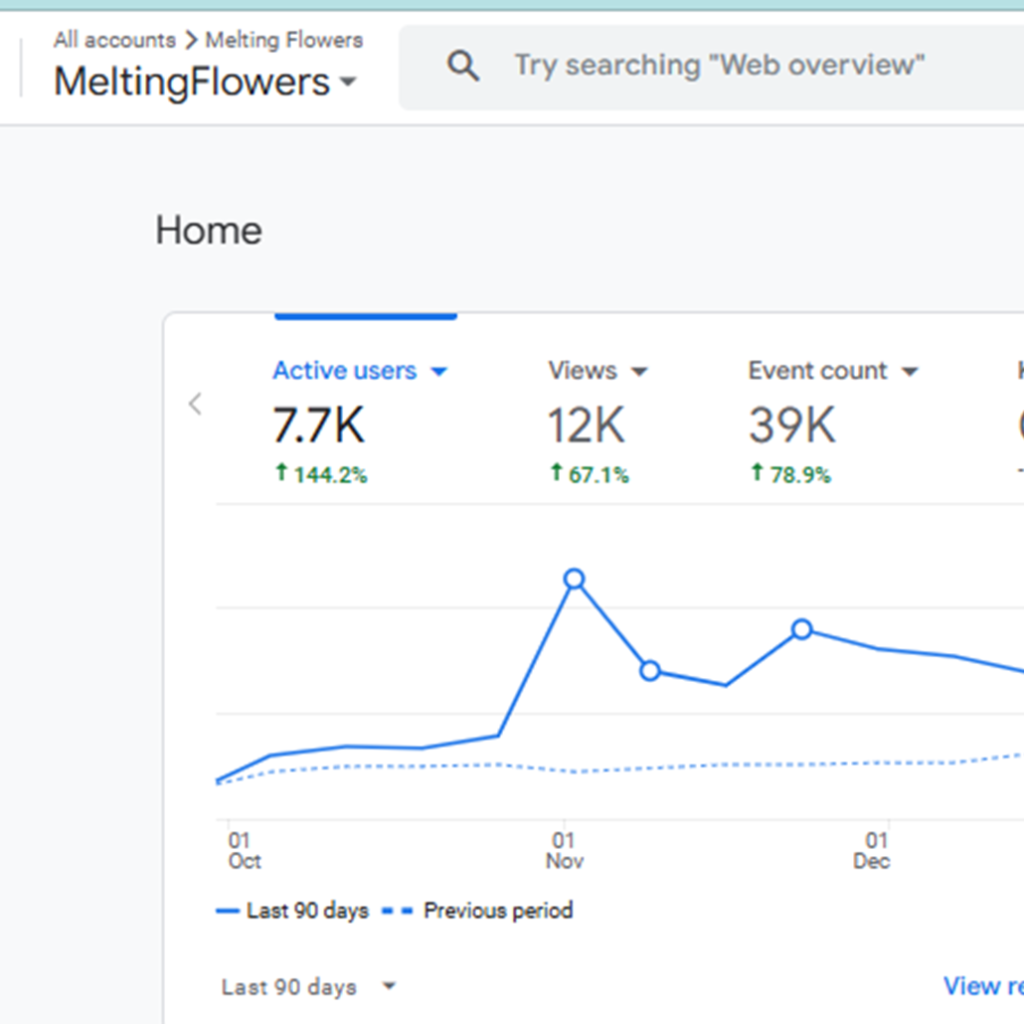Click the green up arrow beside 144.2%

(x=282, y=473)
